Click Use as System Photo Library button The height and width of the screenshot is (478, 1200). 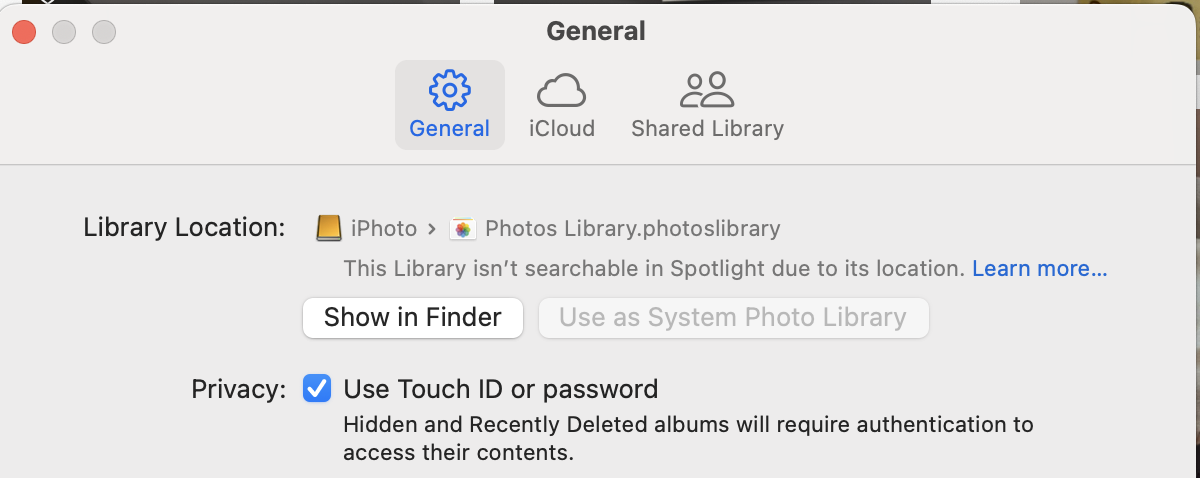[x=733, y=318]
